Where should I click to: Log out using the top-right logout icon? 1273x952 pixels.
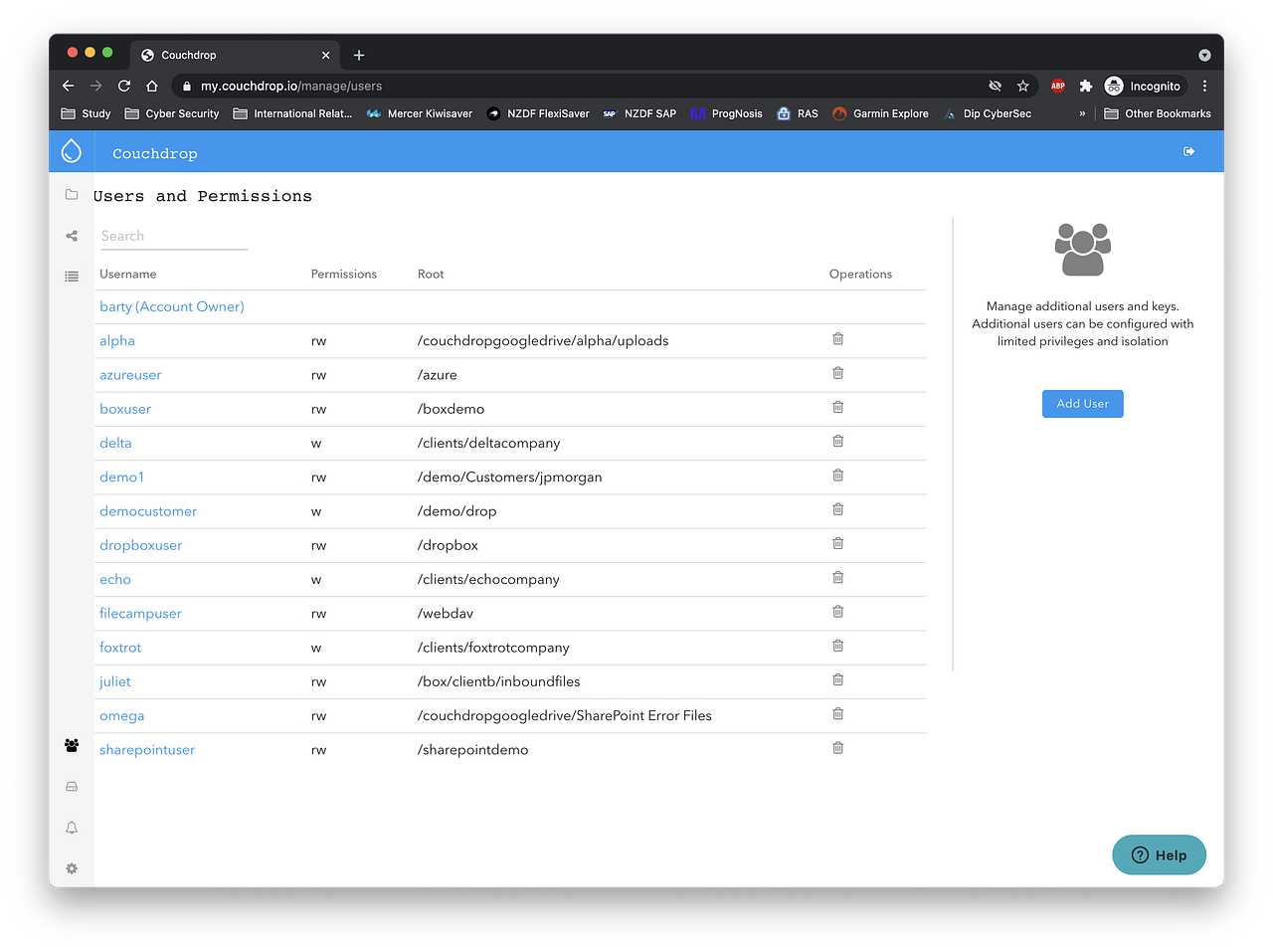[1188, 150]
